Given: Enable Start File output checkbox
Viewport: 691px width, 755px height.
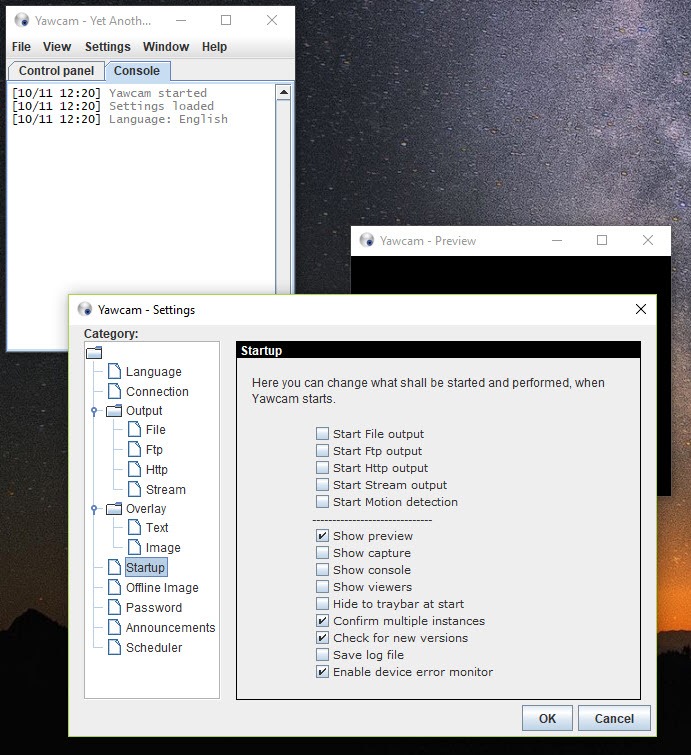Looking at the screenshot, I should tap(322, 433).
